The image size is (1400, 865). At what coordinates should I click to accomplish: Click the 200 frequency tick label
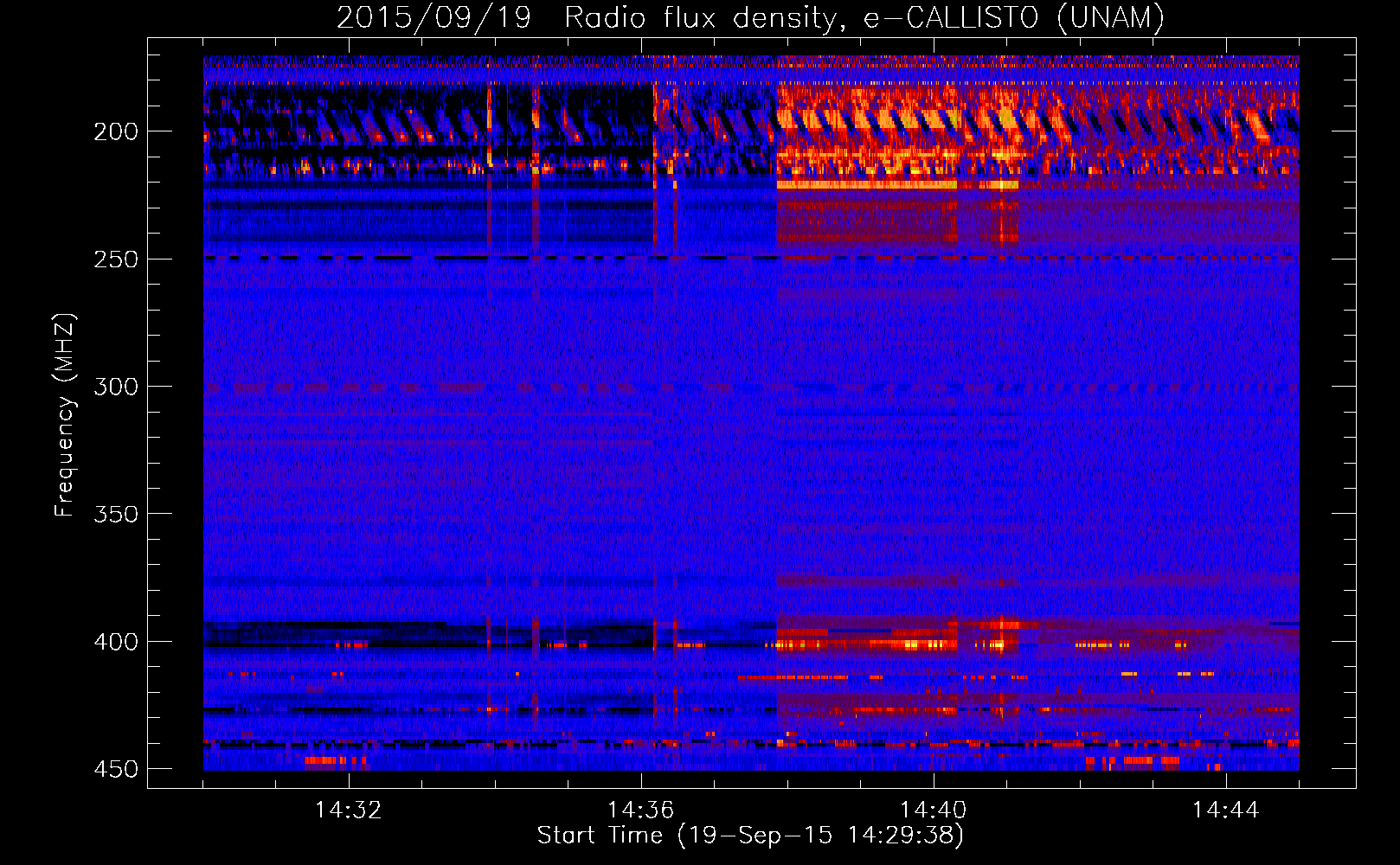115,131
